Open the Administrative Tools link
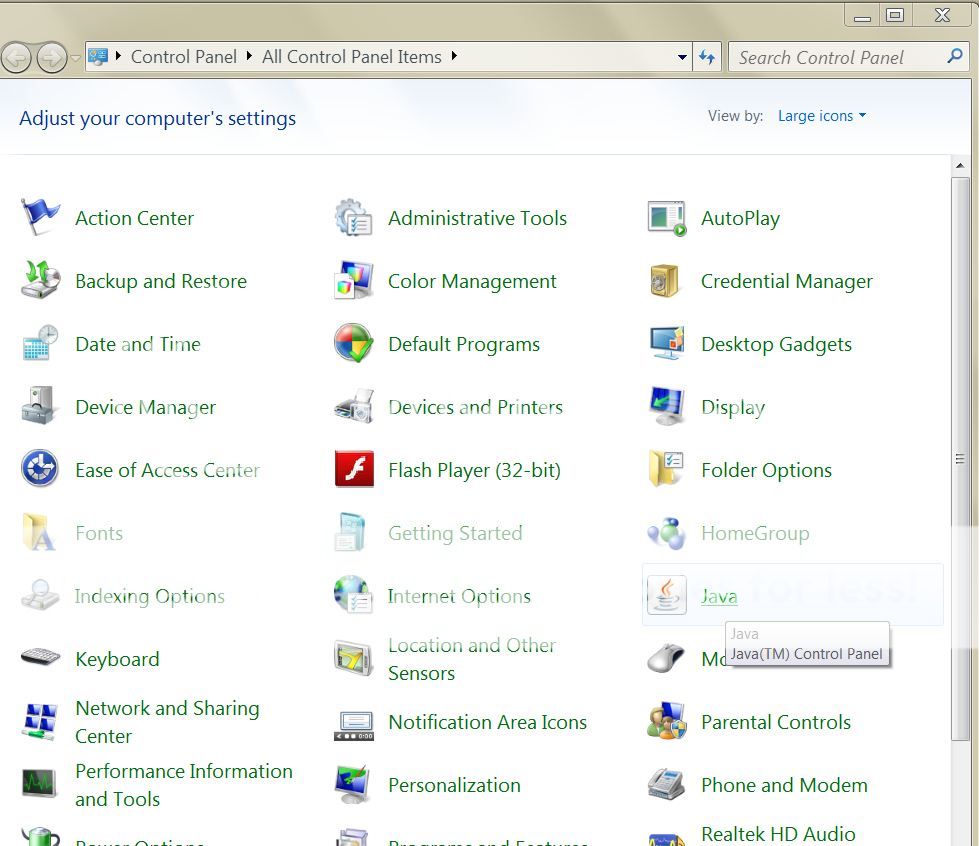 tap(477, 219)
